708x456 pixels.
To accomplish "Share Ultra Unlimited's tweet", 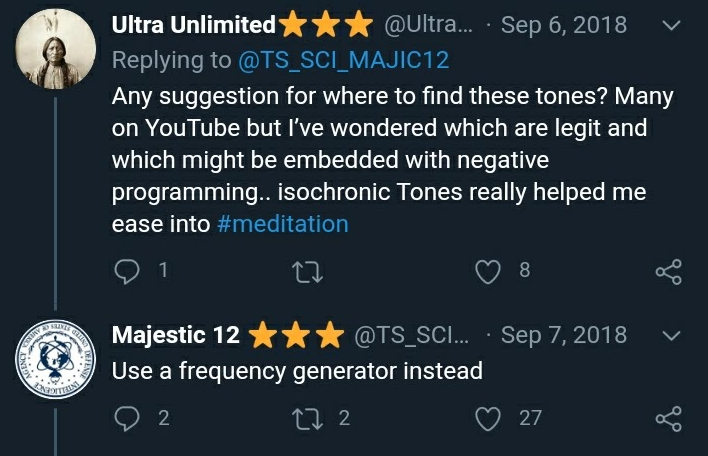I will [x=667, y=270].
